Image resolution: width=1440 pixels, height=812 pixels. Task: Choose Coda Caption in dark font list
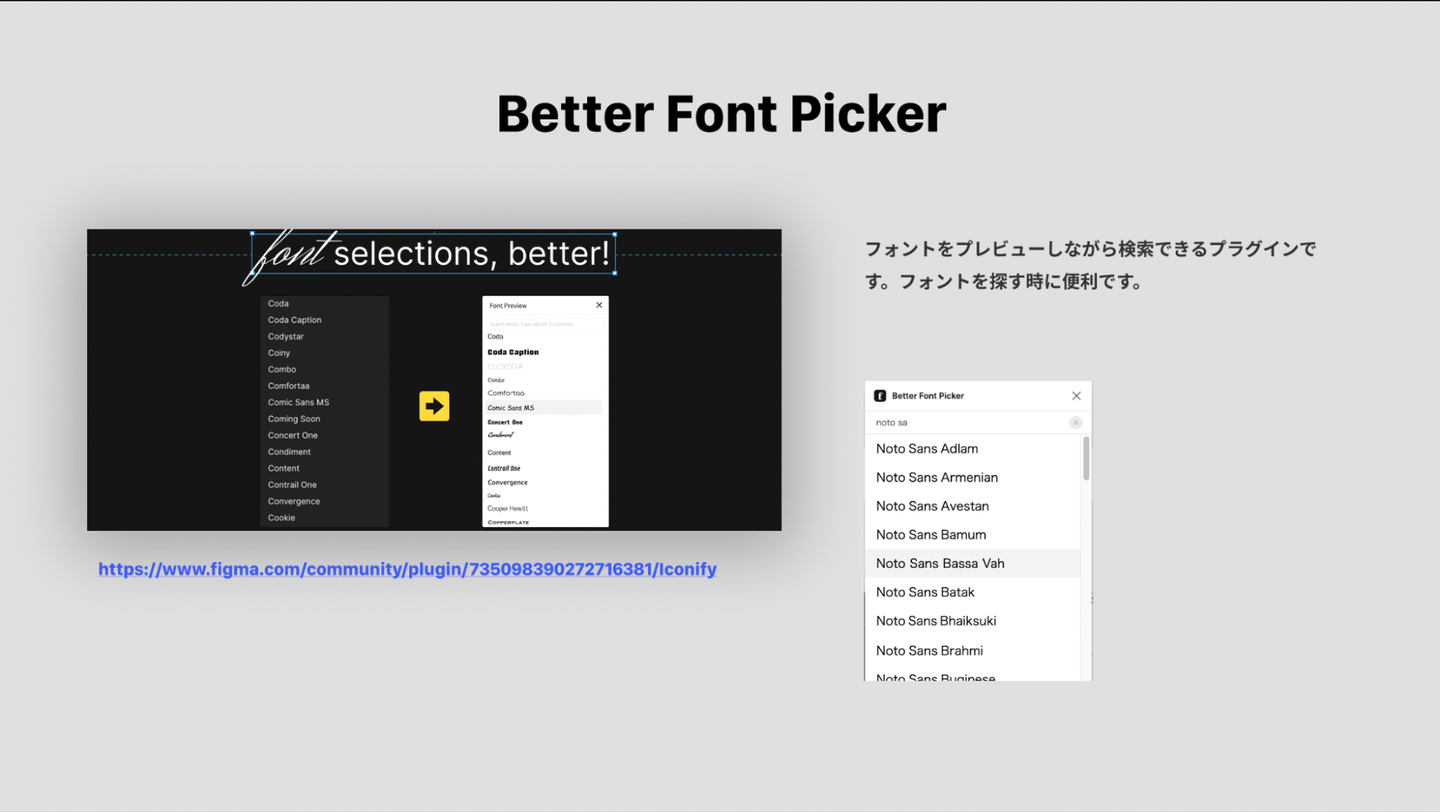tap(295, 320)
